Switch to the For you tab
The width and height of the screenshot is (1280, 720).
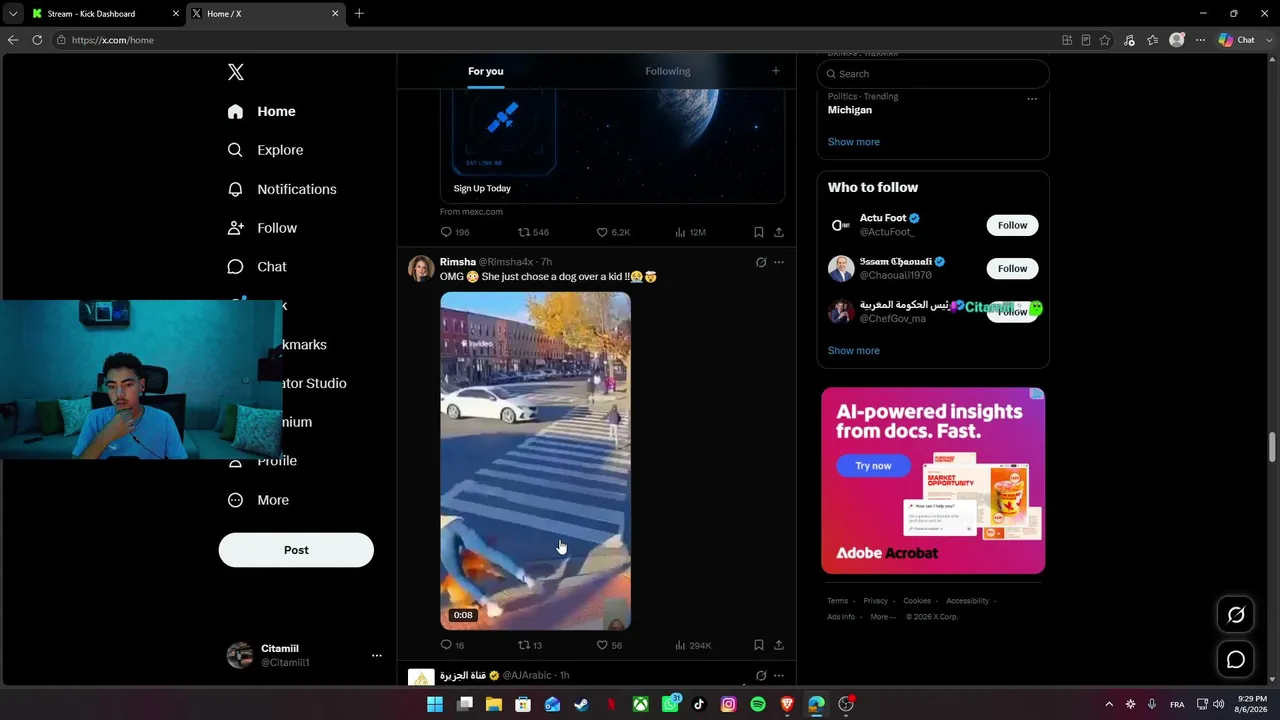(x=486, y=71)
